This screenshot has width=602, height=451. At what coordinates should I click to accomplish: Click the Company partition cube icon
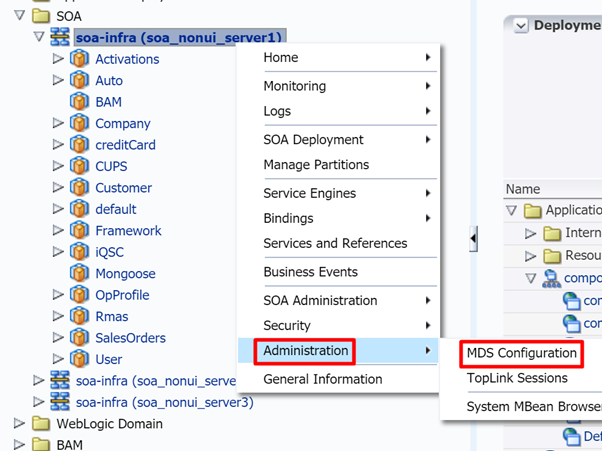pyautogui.click(x=79, y=123)
